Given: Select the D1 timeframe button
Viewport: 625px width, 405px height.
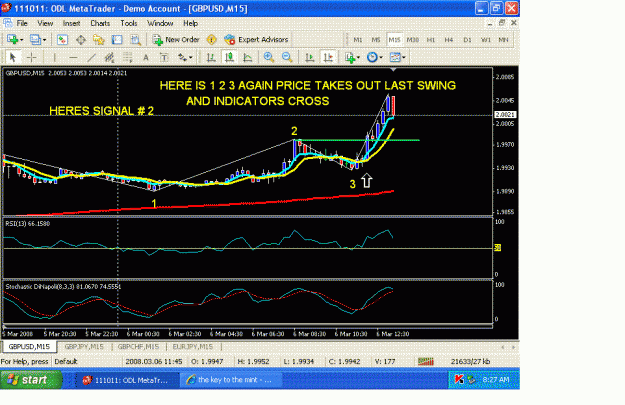Looking at the screenshot, I should [467, 39].
